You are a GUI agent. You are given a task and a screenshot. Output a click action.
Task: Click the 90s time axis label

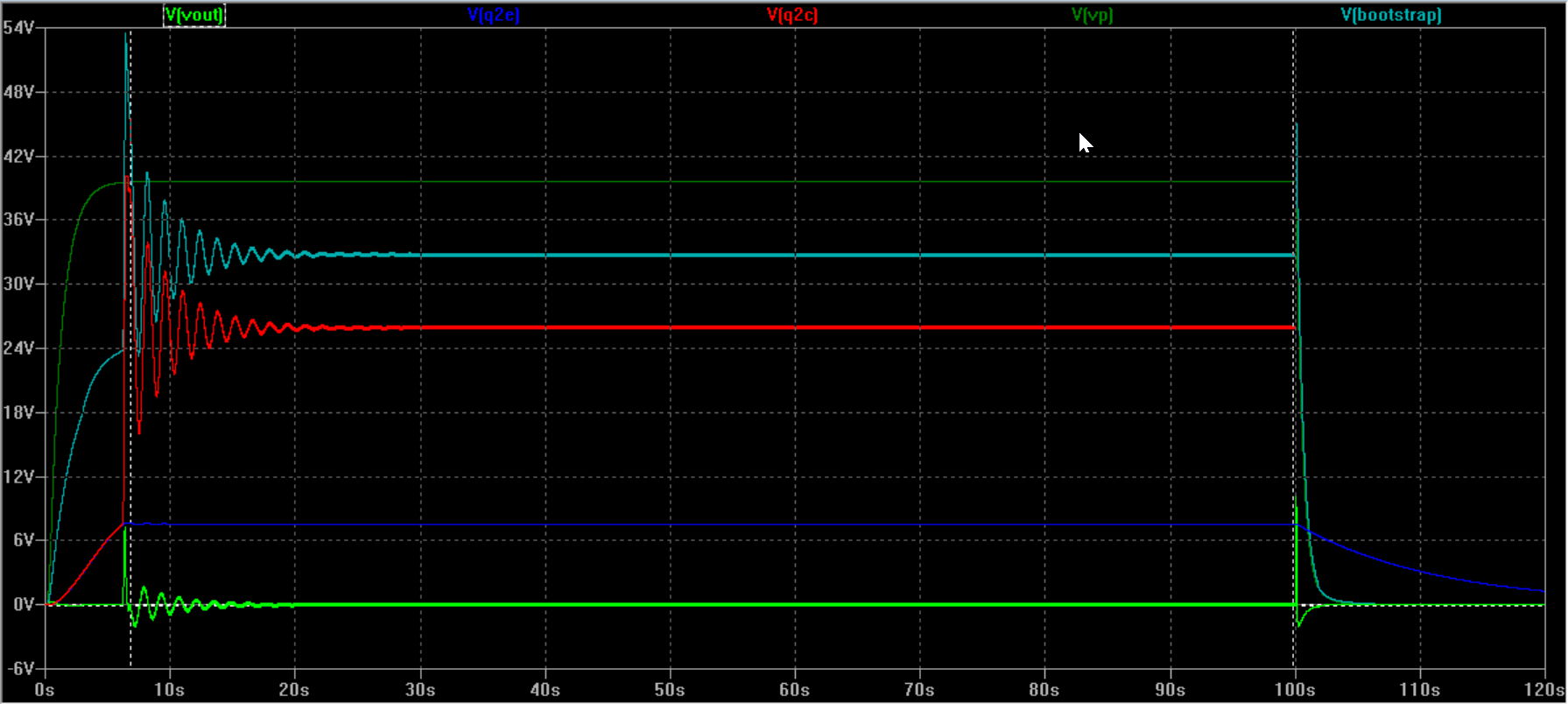point(1170,690)
